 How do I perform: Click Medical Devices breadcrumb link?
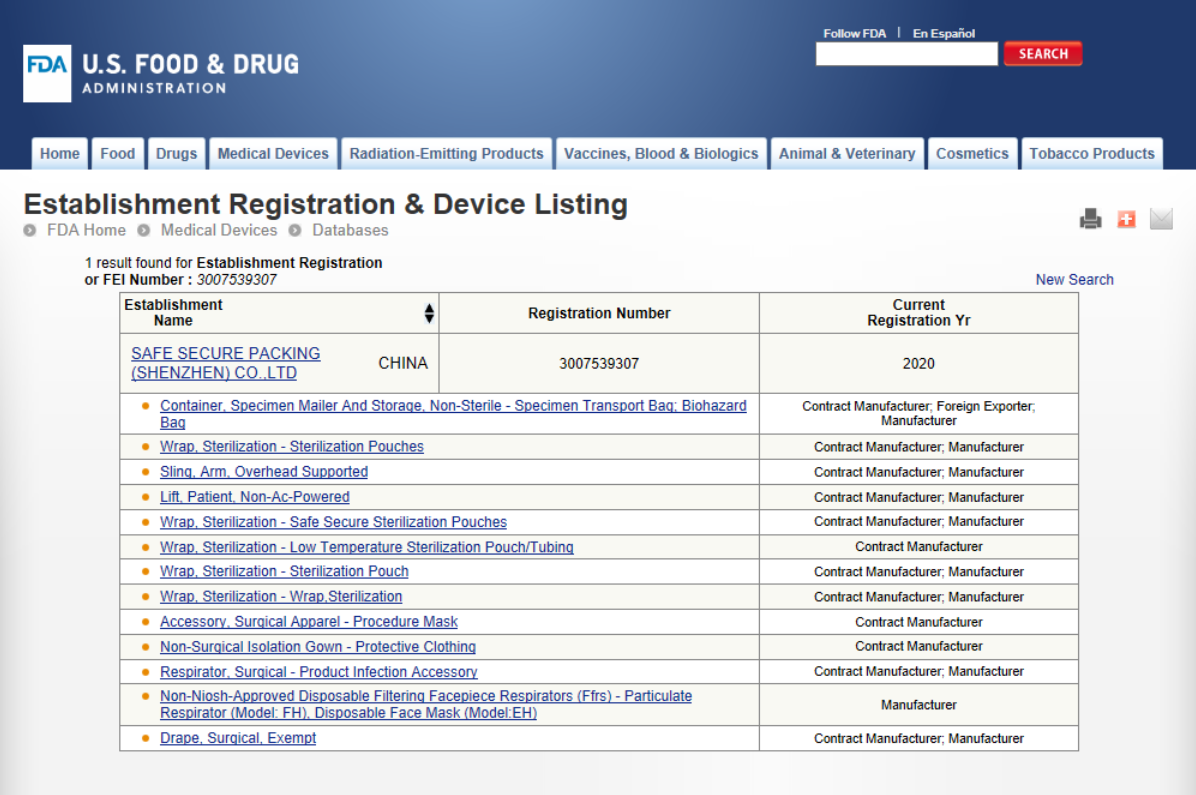[x=219, y=230]
